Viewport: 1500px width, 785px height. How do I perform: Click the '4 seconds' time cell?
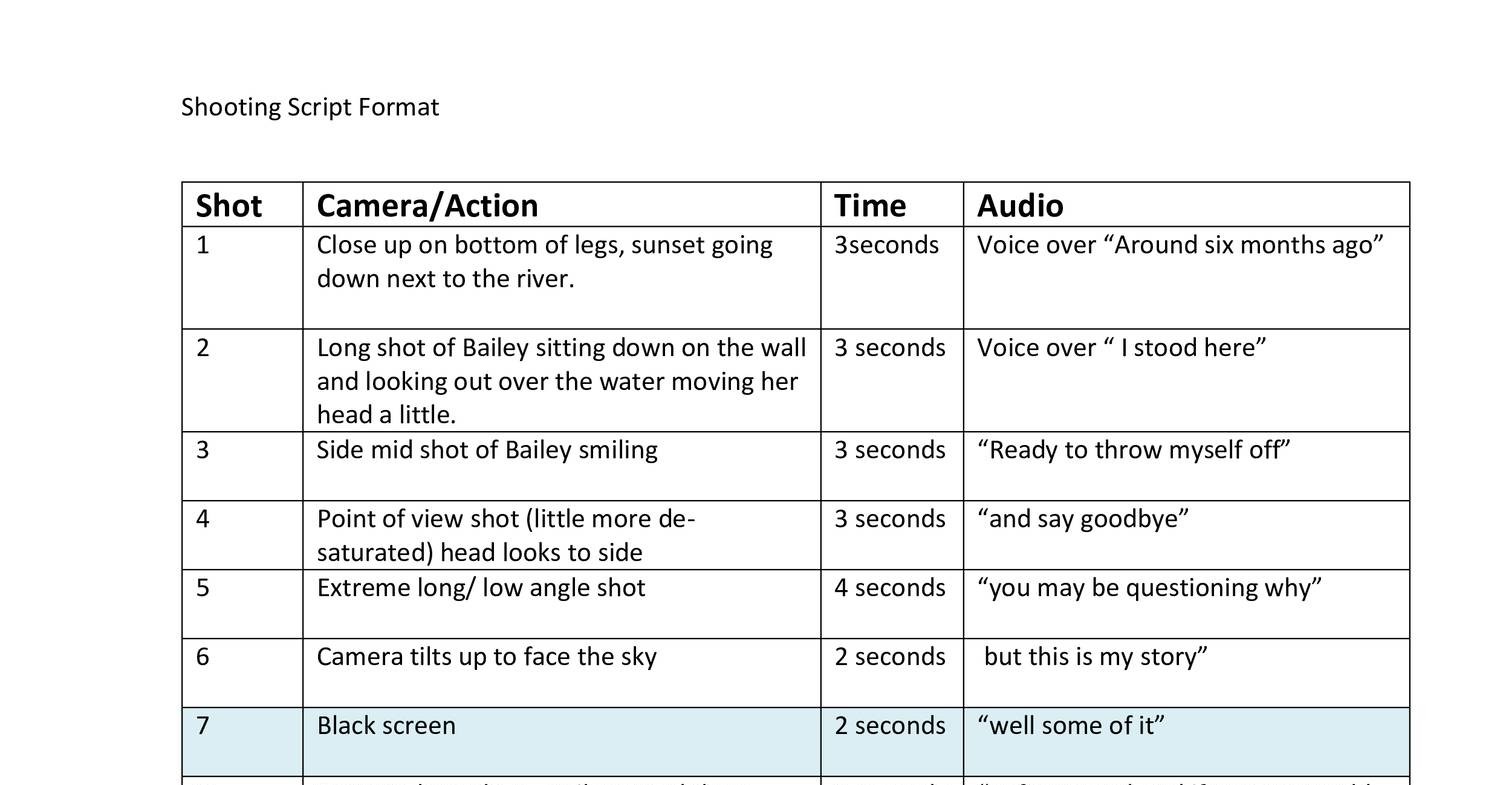point(890,587)
